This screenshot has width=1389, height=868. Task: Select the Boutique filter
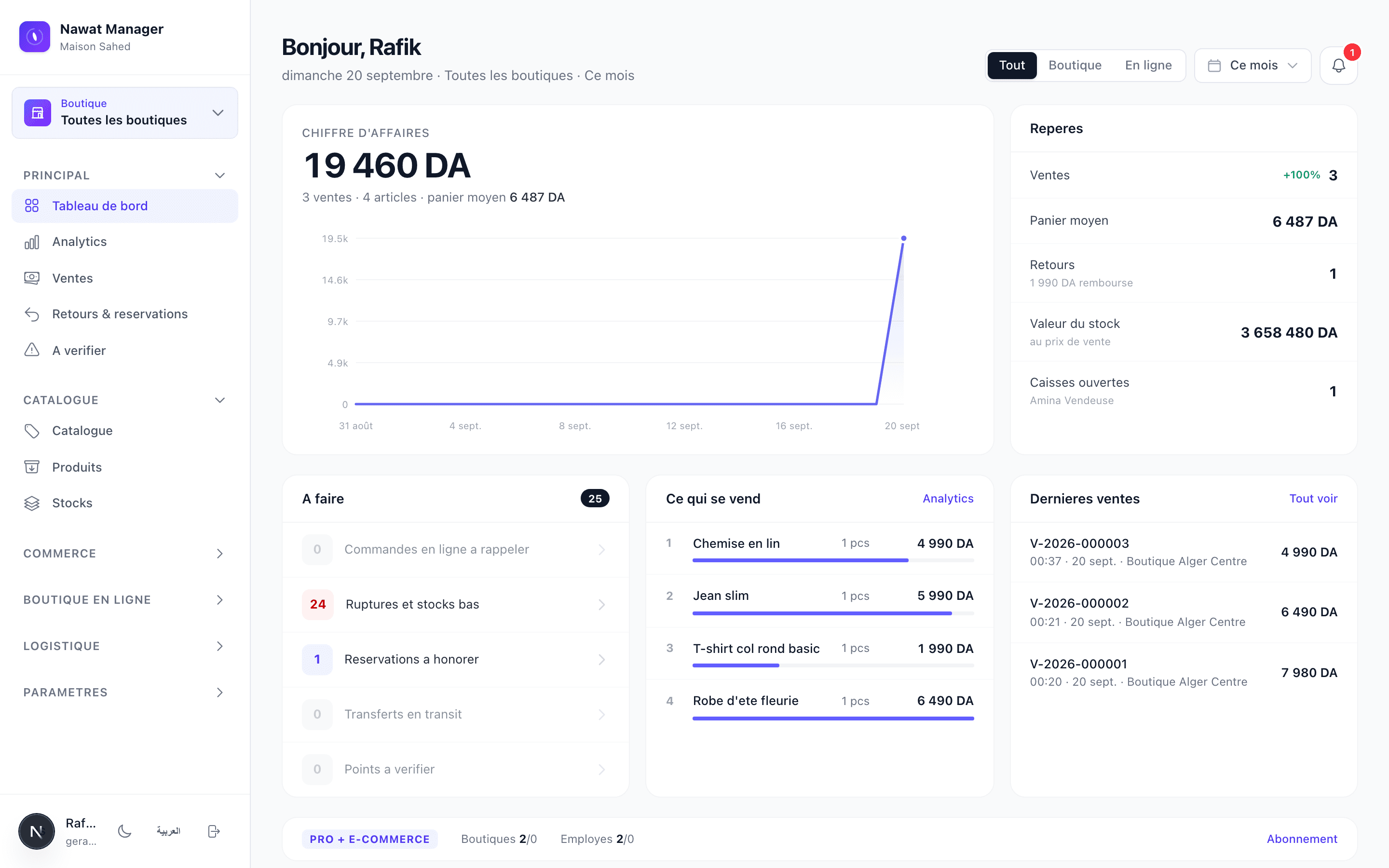tap(1075, 66)
